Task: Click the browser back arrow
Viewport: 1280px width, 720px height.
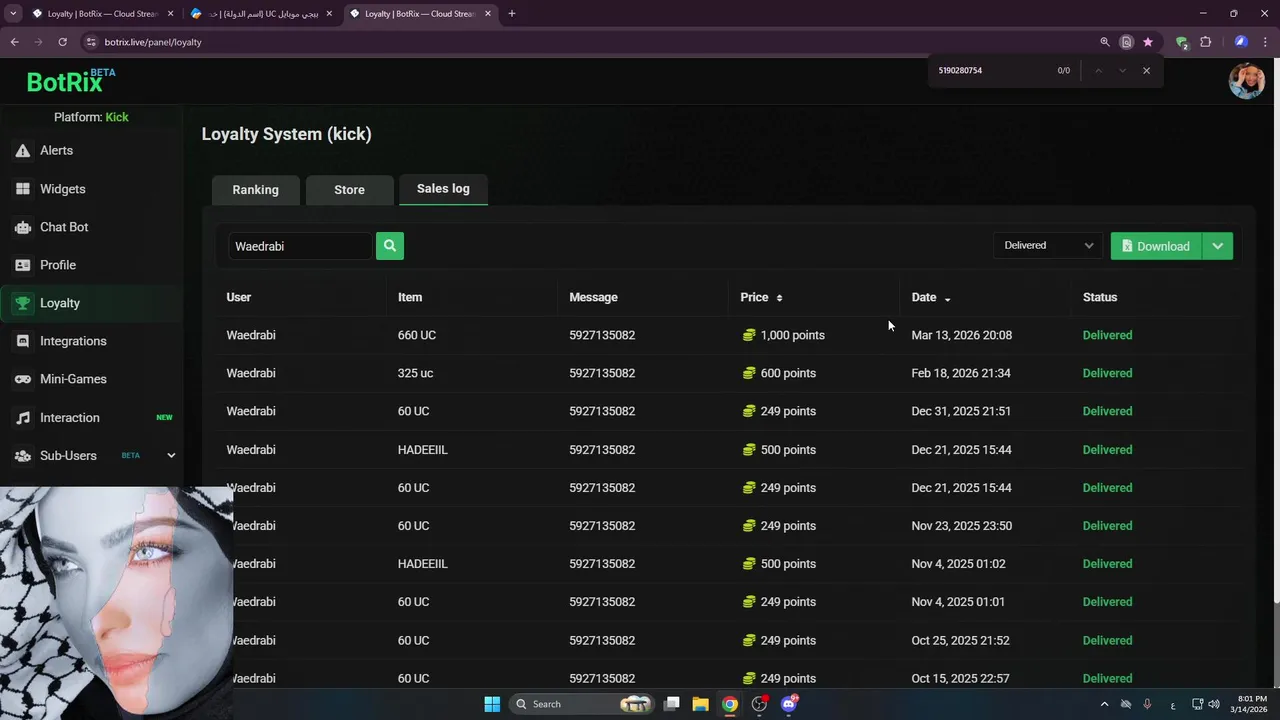Action: 14,42
